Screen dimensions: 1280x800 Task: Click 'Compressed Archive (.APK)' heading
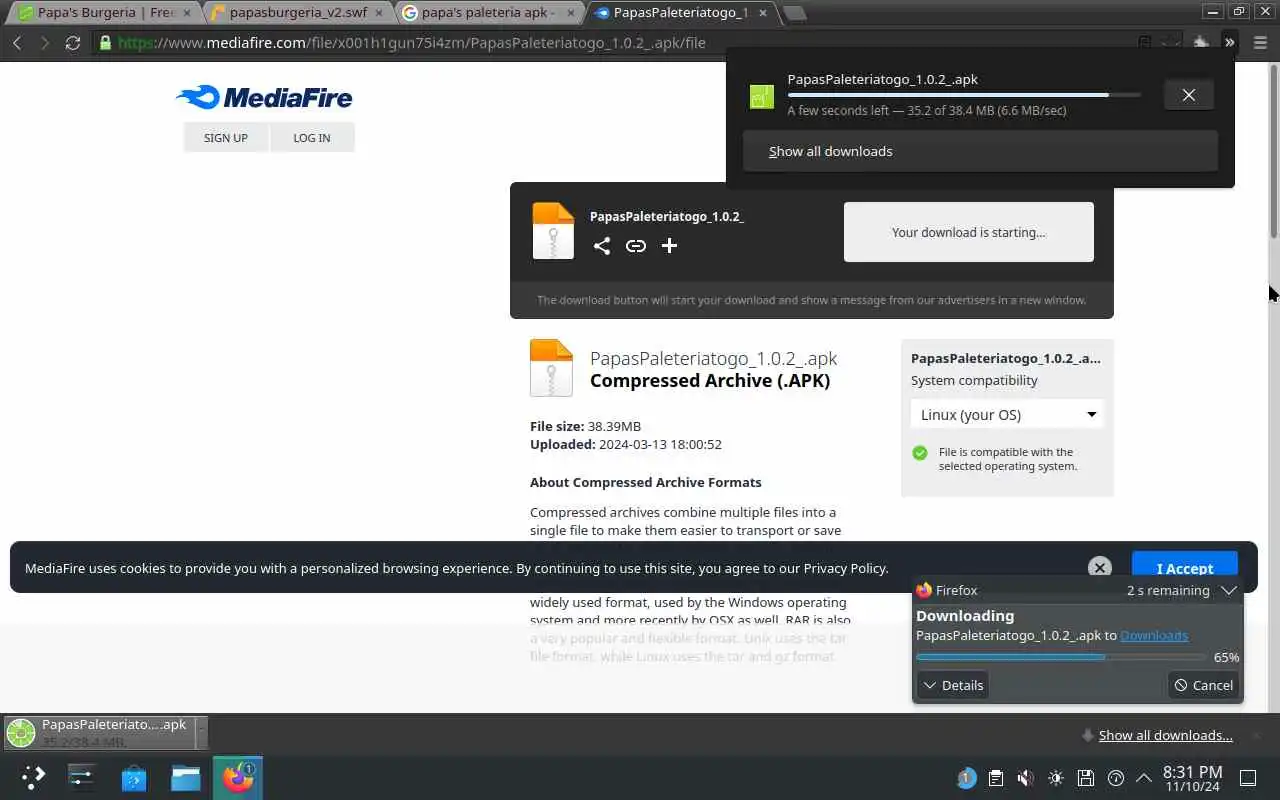[710, 380]
